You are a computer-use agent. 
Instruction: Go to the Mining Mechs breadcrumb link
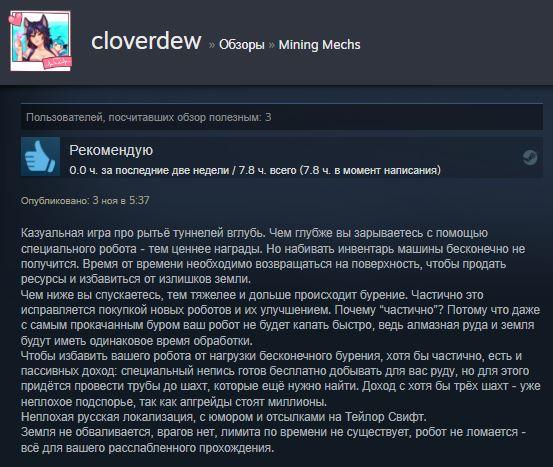pyautogui.click(x=320, y=45)
